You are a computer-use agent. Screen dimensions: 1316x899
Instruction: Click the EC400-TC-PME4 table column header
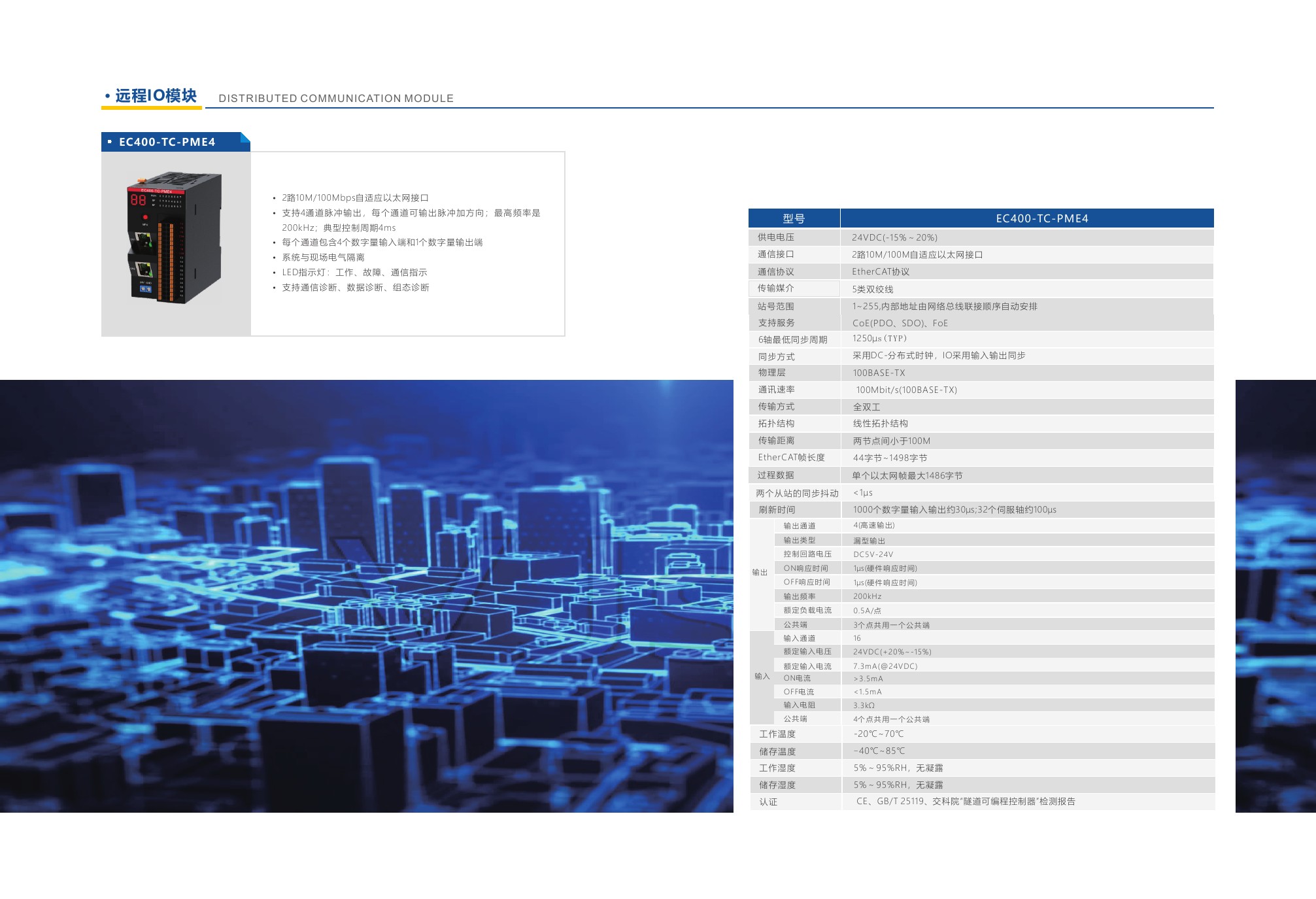[x=1041, y=218]
